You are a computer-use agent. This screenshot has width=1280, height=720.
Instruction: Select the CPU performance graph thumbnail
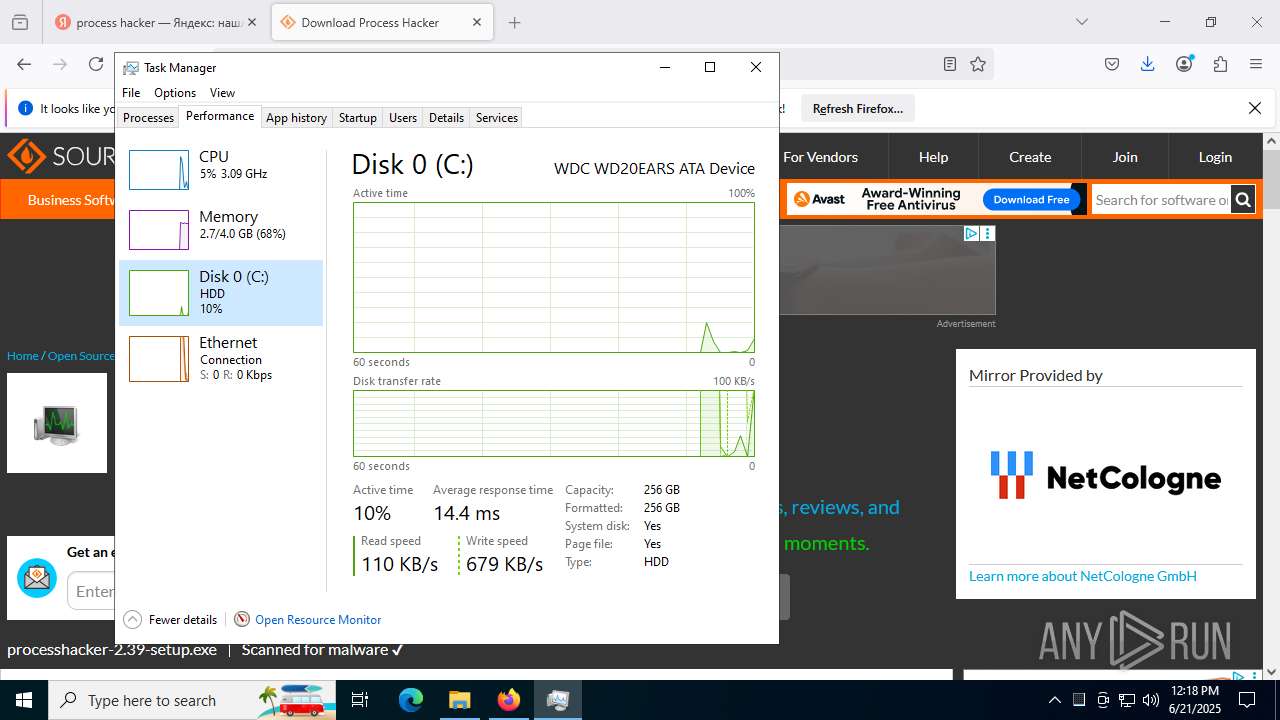[159, 170]
